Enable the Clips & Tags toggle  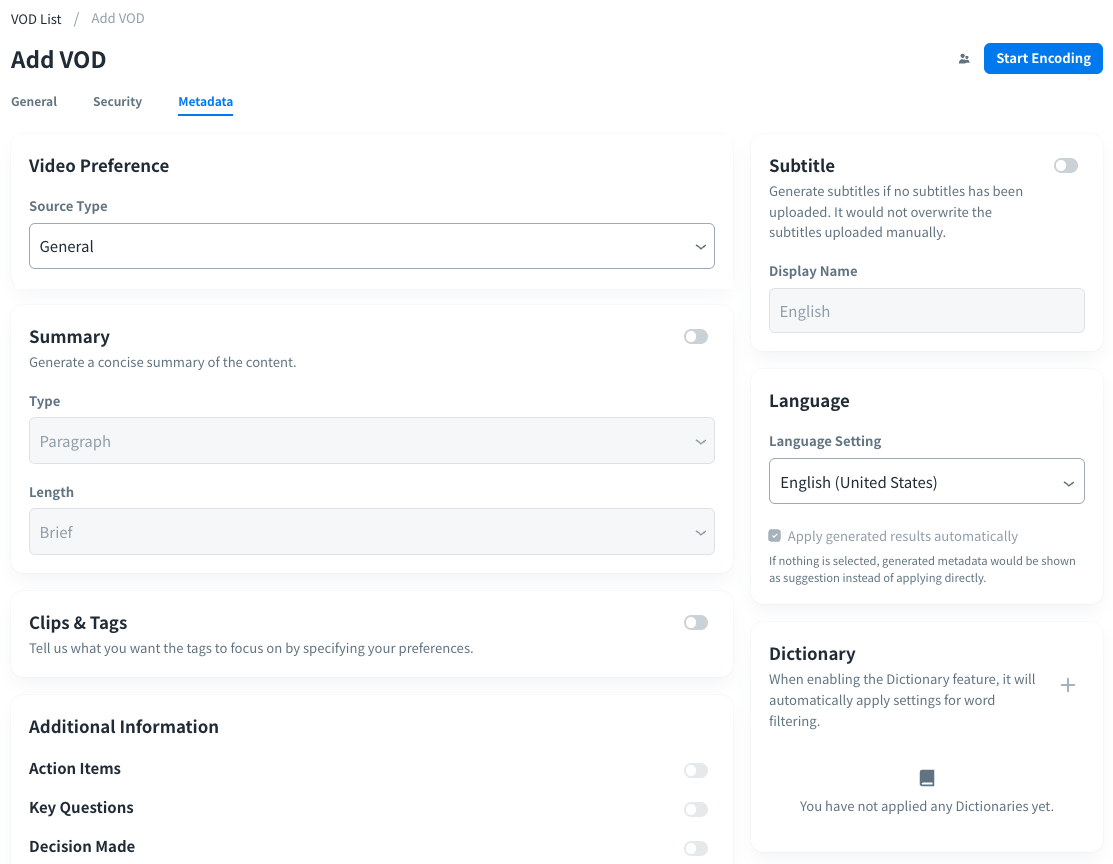coord(695,623)
